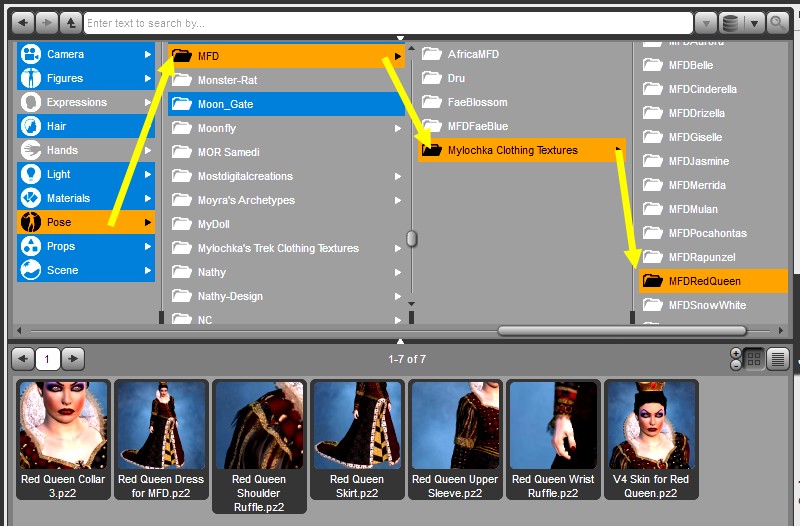Open the MFDFaeBlue folder

pyautogui.click(x=521, y=126)
